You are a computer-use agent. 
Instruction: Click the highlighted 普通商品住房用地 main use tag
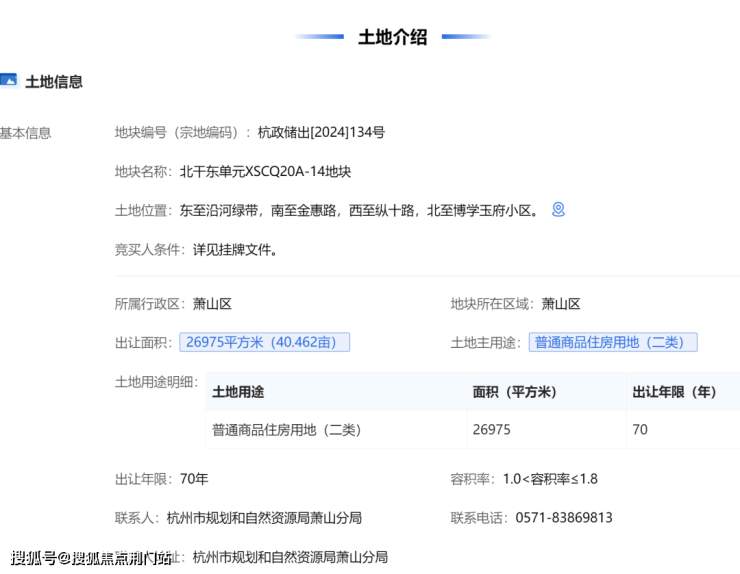pos(612,342)
